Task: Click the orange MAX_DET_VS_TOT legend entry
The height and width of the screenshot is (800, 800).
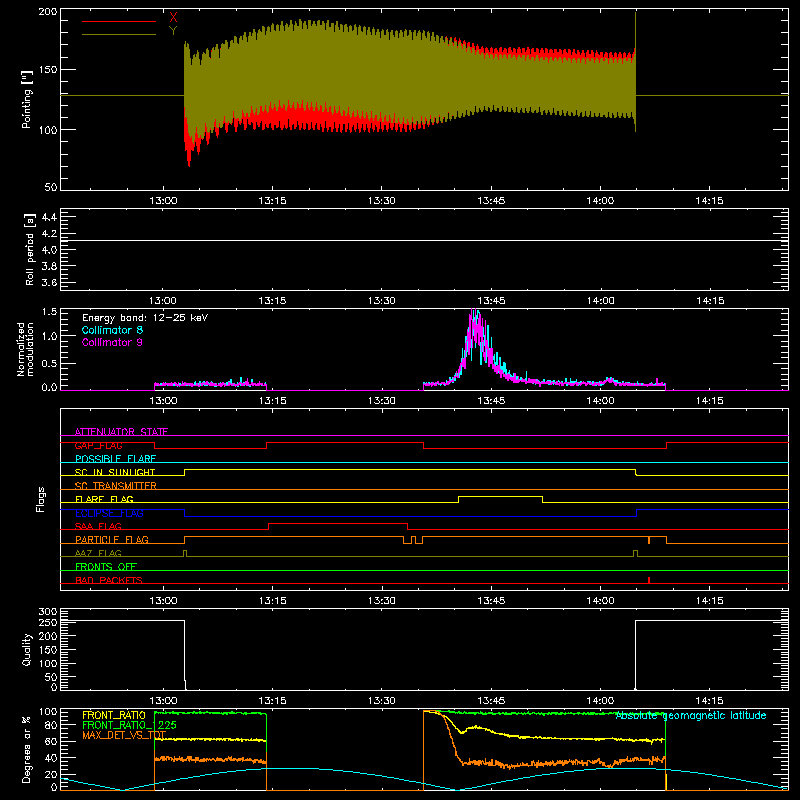Action: point(124,735)
